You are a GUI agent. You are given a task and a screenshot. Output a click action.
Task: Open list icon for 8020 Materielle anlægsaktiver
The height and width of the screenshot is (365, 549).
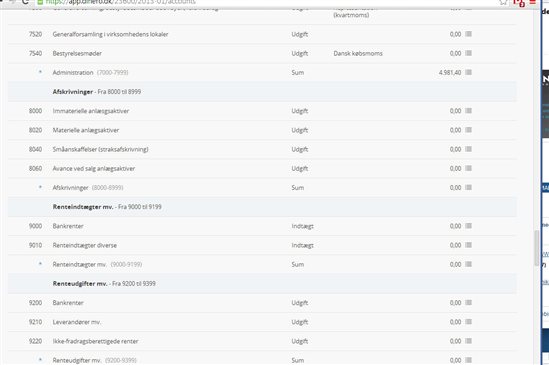point(468,130)
